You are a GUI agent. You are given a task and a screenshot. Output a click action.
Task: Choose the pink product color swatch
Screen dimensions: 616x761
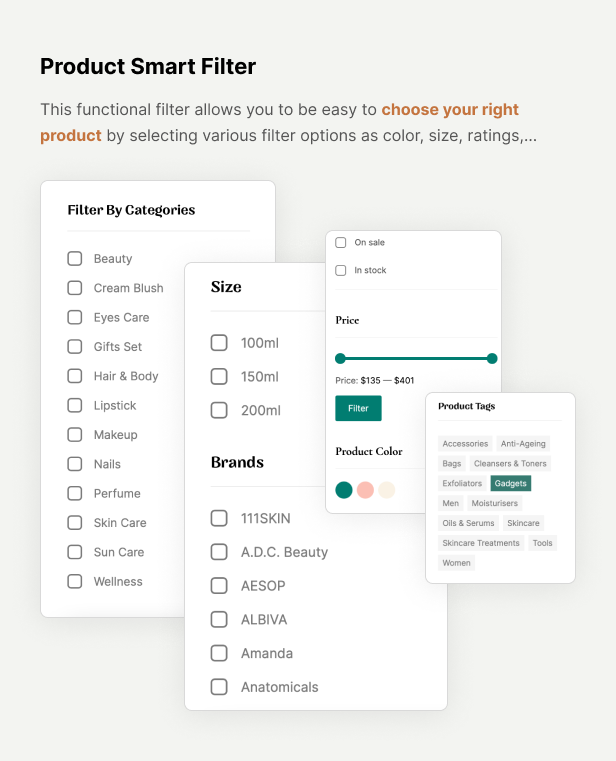[x=365, y=490]
